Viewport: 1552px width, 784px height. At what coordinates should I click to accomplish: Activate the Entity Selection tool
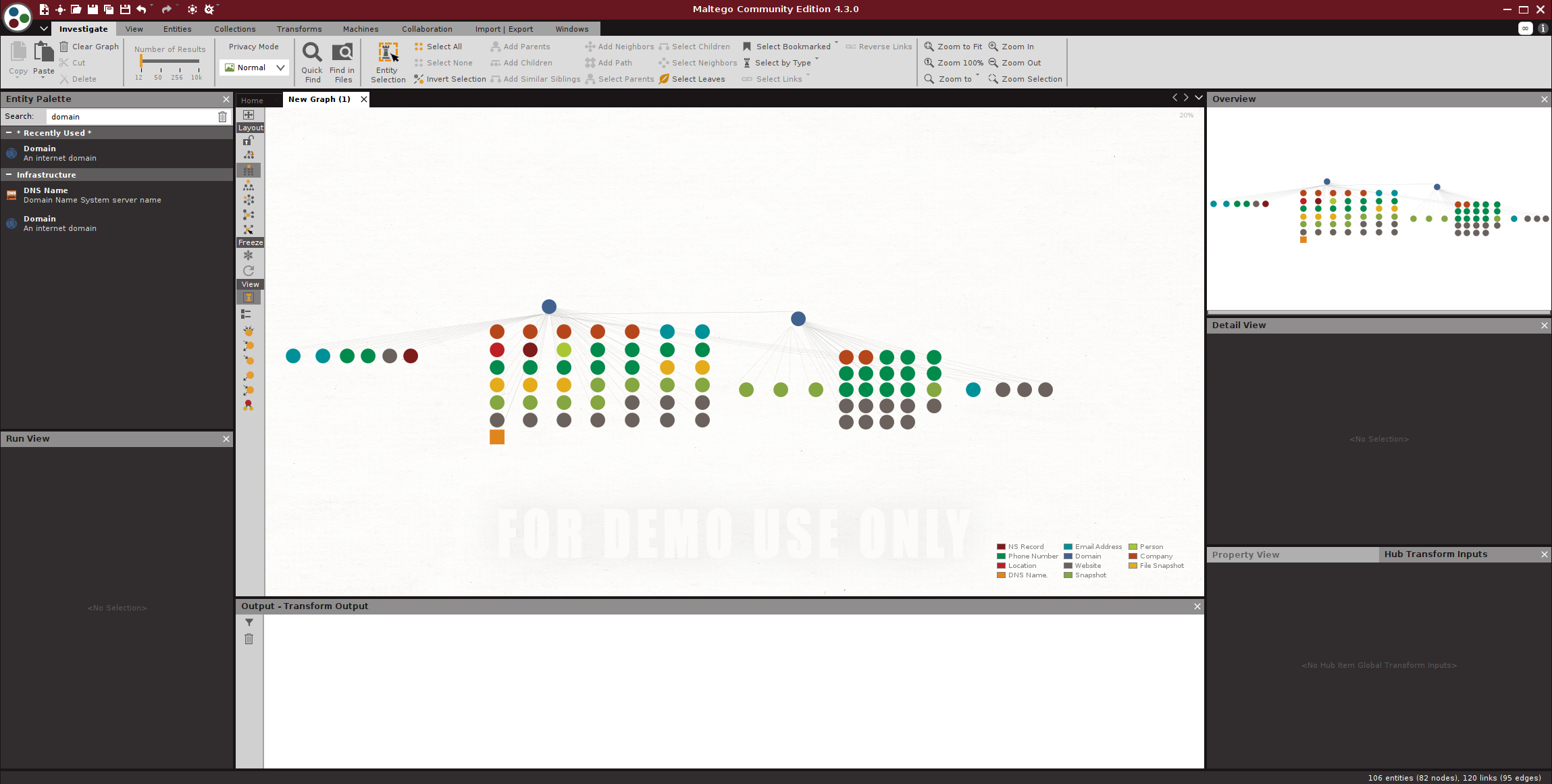388,53
